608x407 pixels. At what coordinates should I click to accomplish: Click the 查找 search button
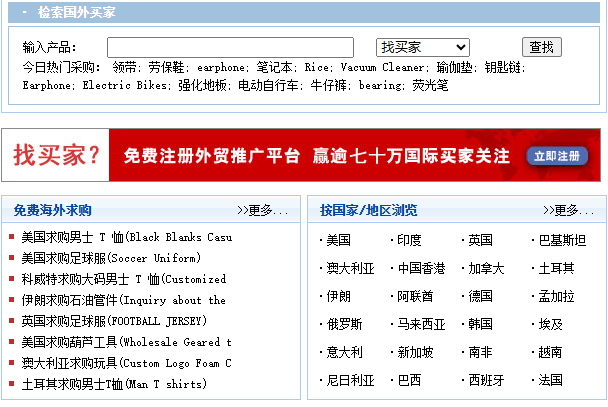(542, 47)
